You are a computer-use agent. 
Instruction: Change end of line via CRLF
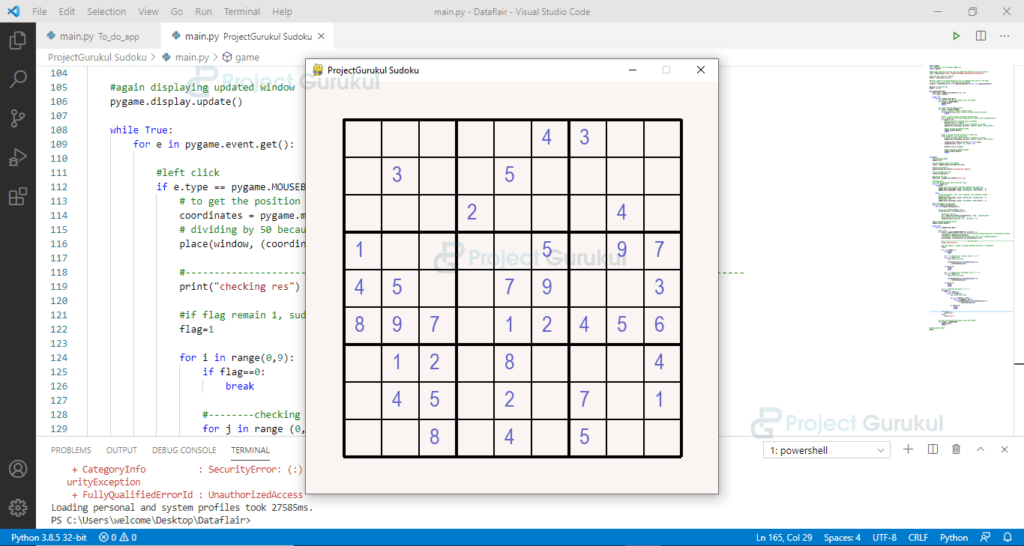click(x=918, y=538)
